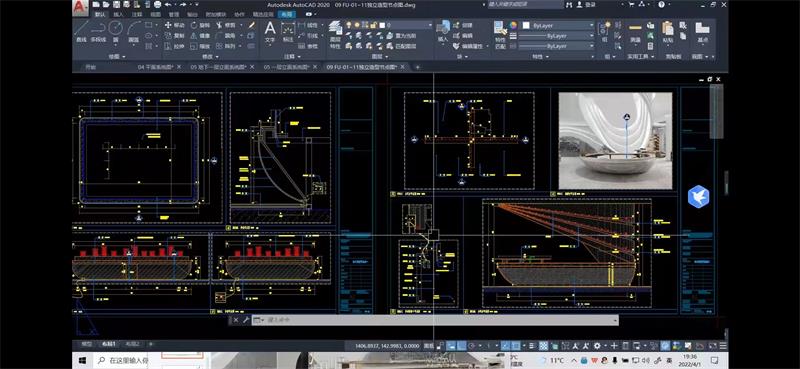800x369 pixels.
Task: Click the Text (文字) tool
Action: (x=270, y=31)
